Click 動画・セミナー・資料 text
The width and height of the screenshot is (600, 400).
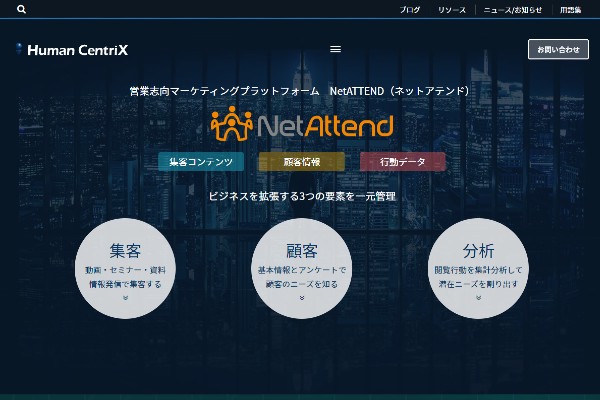coord(126,270)
